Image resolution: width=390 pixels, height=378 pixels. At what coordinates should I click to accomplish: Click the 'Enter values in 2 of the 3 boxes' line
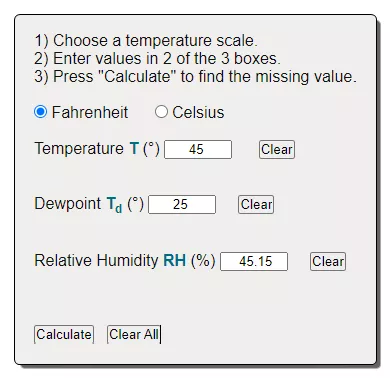tap(157, 59)
